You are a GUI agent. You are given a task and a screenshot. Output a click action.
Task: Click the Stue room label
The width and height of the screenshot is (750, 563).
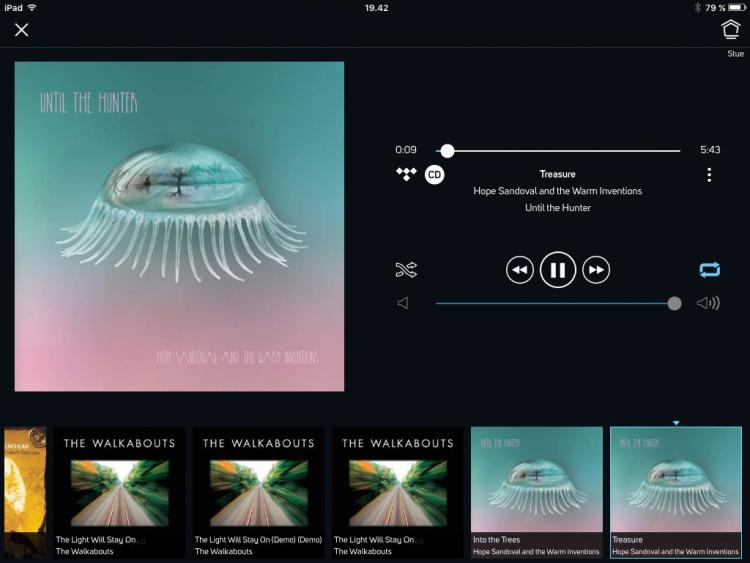735,54
